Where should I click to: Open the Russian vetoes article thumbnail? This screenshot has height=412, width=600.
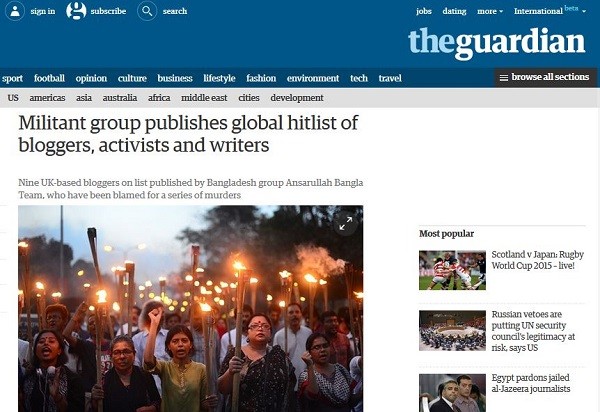[452, 331]
